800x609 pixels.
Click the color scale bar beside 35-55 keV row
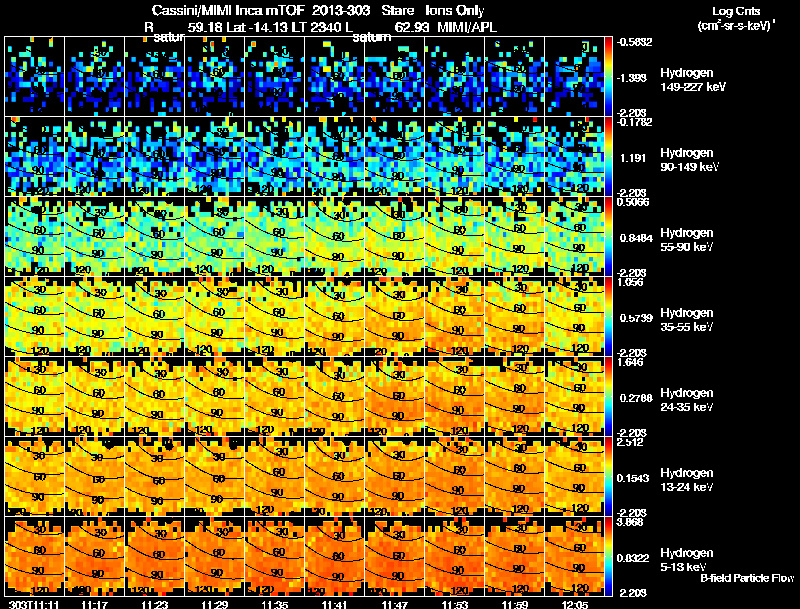click(609, 316)
